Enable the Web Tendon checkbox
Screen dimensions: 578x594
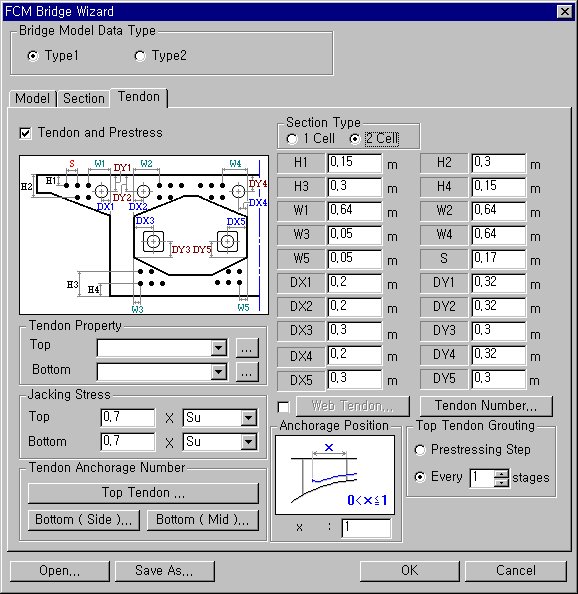(283, 407)
